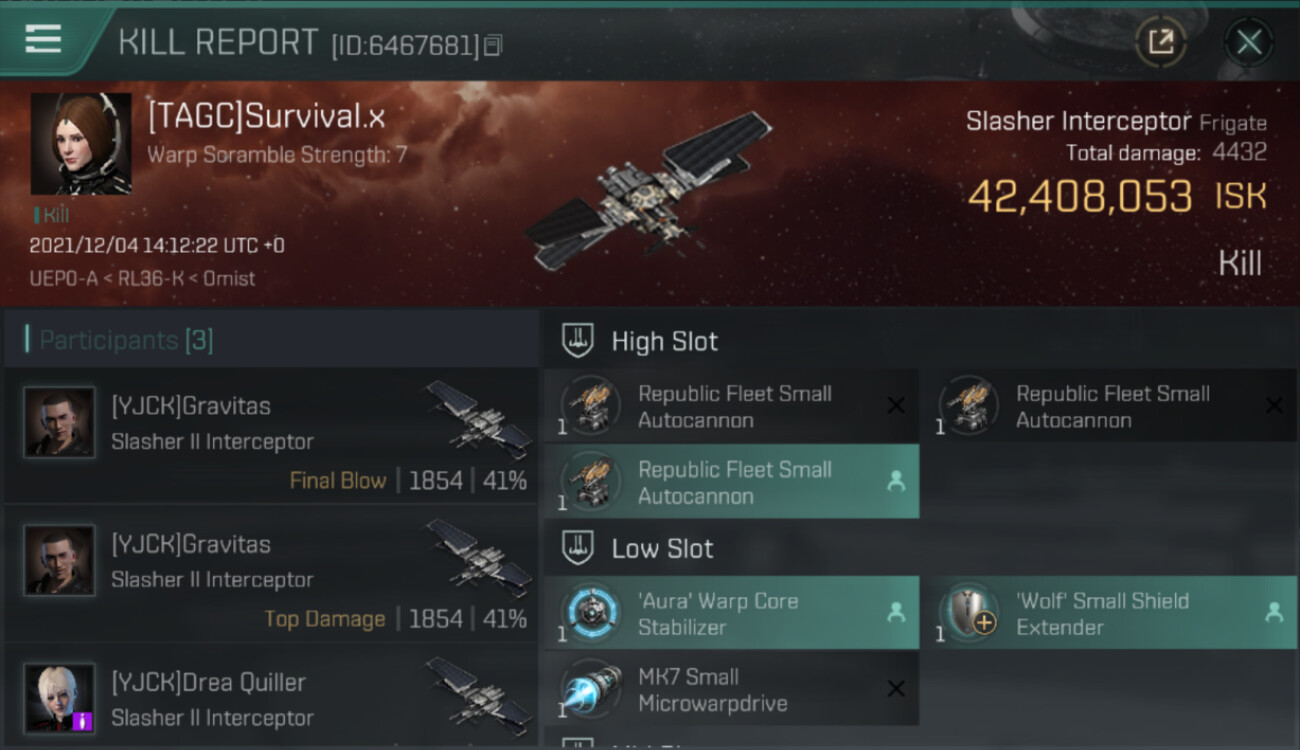View Drea Quiller's portrait
Image resolution: width=1300 pixels, height=750 pixels.
60,698
